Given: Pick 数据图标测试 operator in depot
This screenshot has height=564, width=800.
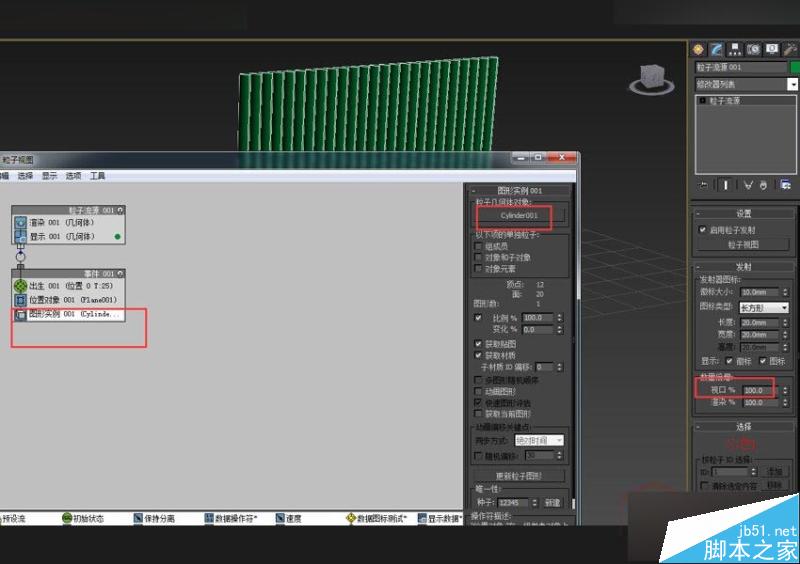Looking at the screenshot, I should coord(376,519).
